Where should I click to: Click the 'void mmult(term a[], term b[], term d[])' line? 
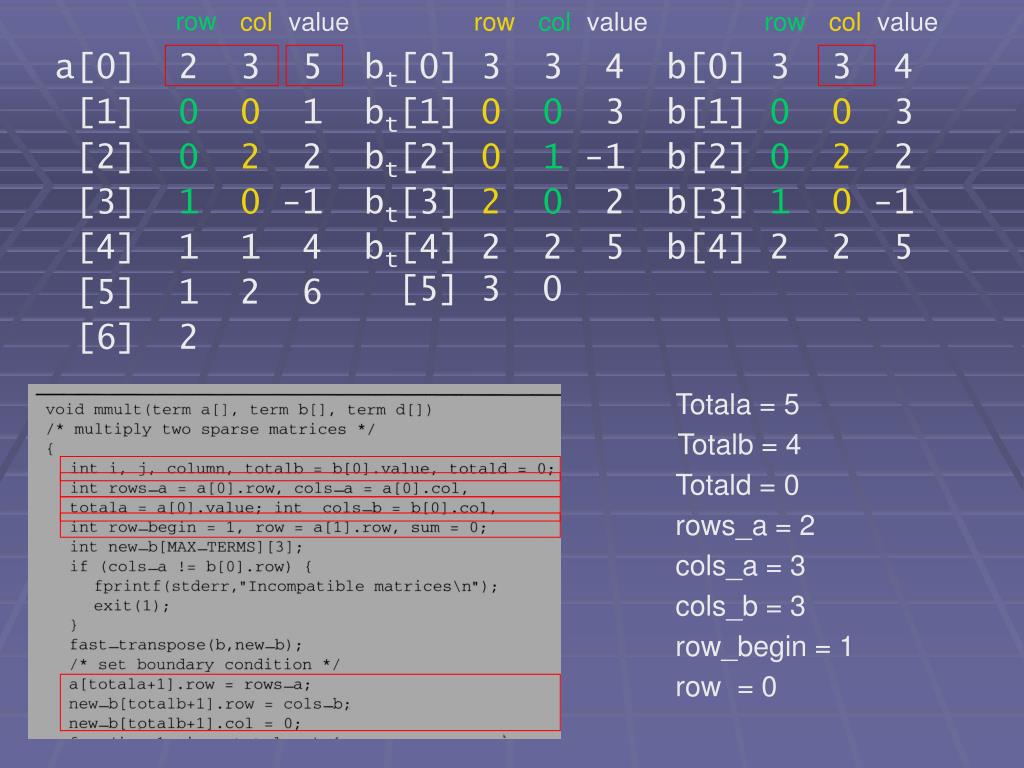[239, 410]
